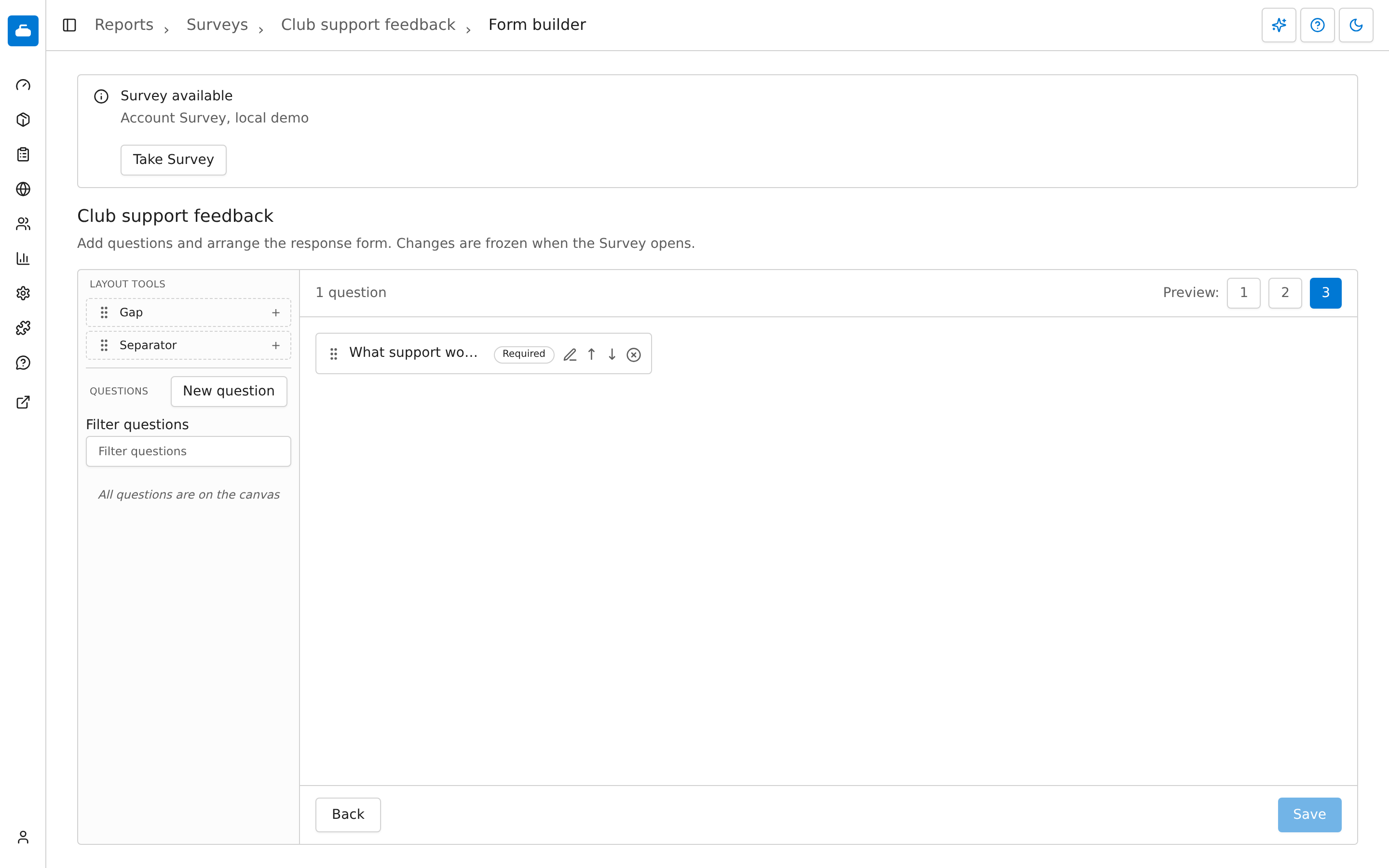Viewport: 1389px width, 868px height.
Task: Add a Gap layout tool
Action: tap(275, 312)
